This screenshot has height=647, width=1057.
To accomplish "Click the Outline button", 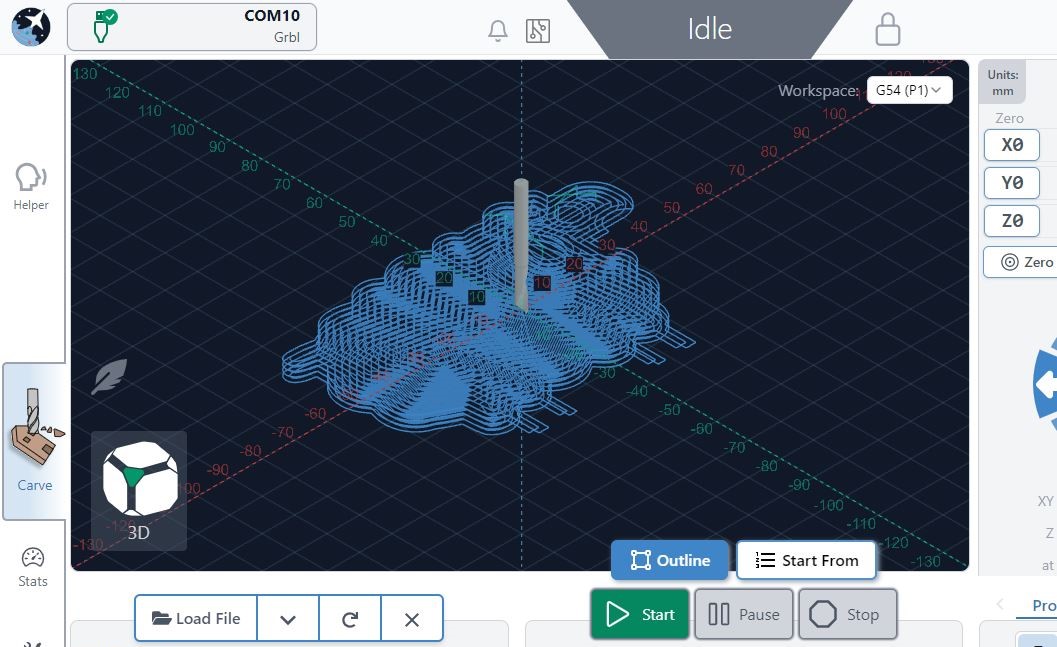I will 670,560.
